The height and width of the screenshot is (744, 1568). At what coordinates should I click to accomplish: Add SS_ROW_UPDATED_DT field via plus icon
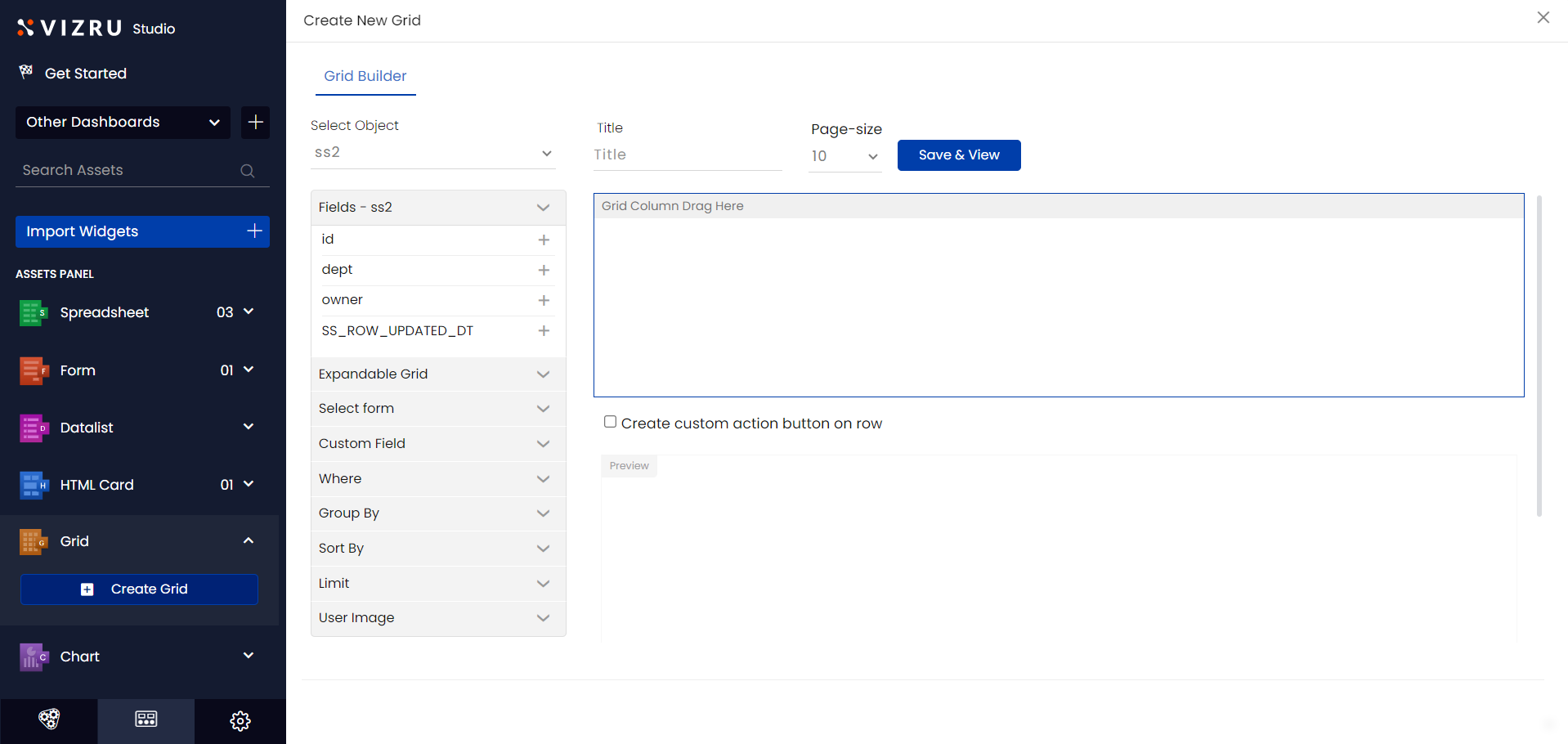544,330
